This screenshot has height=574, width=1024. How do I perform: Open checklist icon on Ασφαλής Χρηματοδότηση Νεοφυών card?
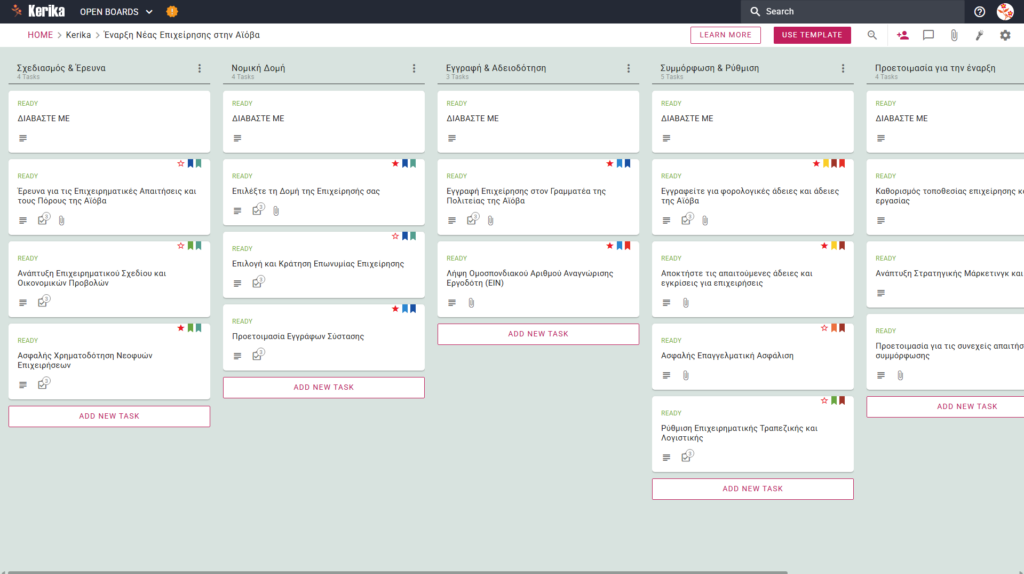43,384
